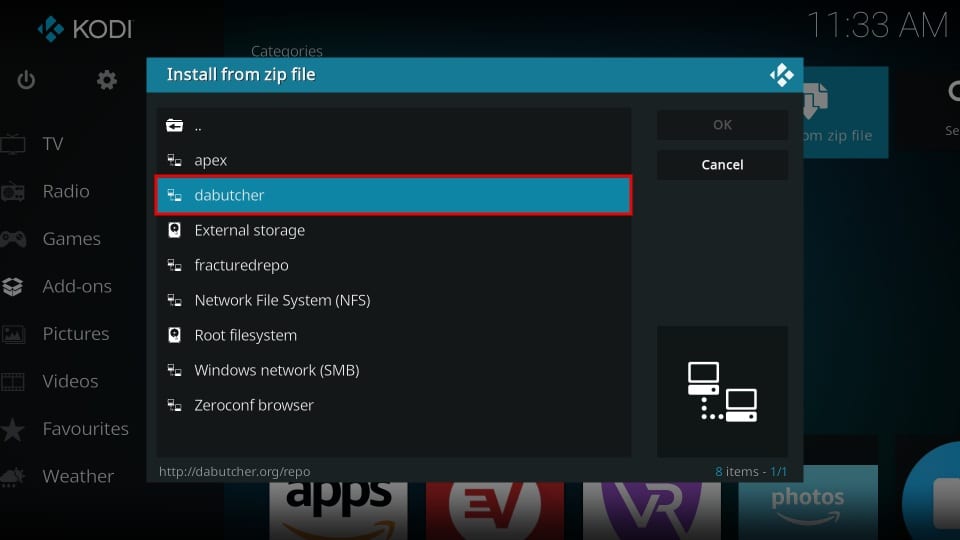Click the Pictures icon in the sidebar
This screenshot has height=540, width=960.
[13, 334]
